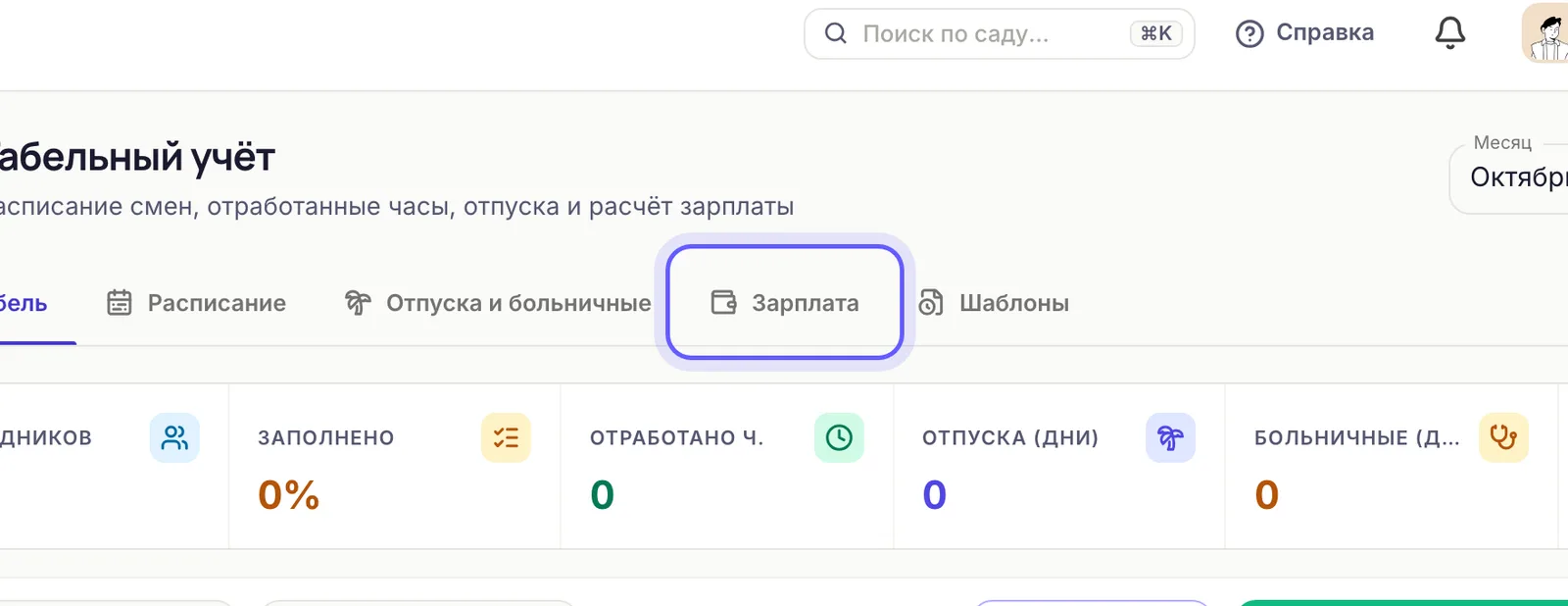
Task: Click the Больничные (д... label
Action: click(1357, 438)
